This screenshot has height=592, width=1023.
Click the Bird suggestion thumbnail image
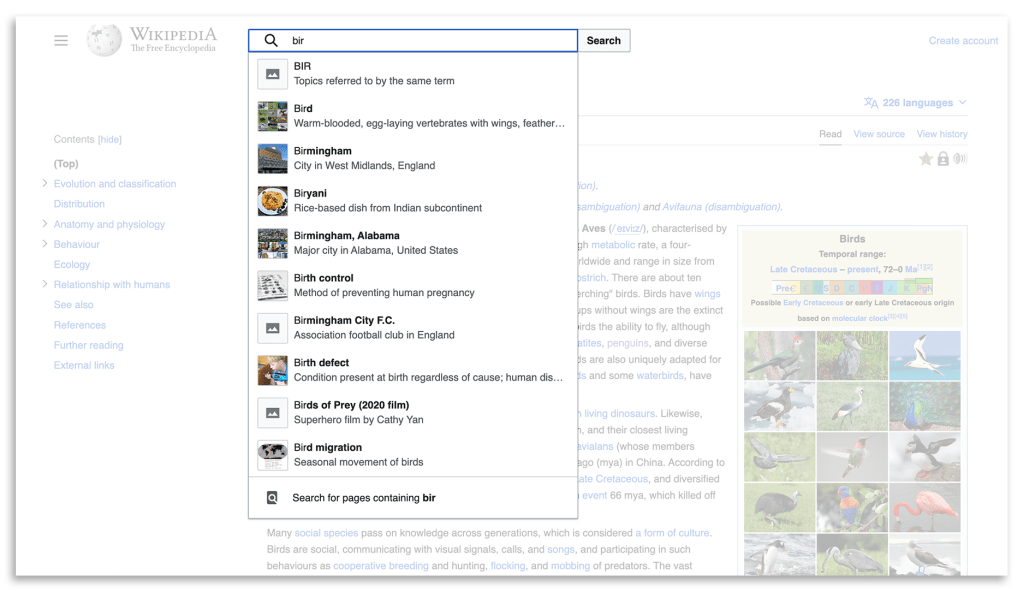click(x=272, y=116)
